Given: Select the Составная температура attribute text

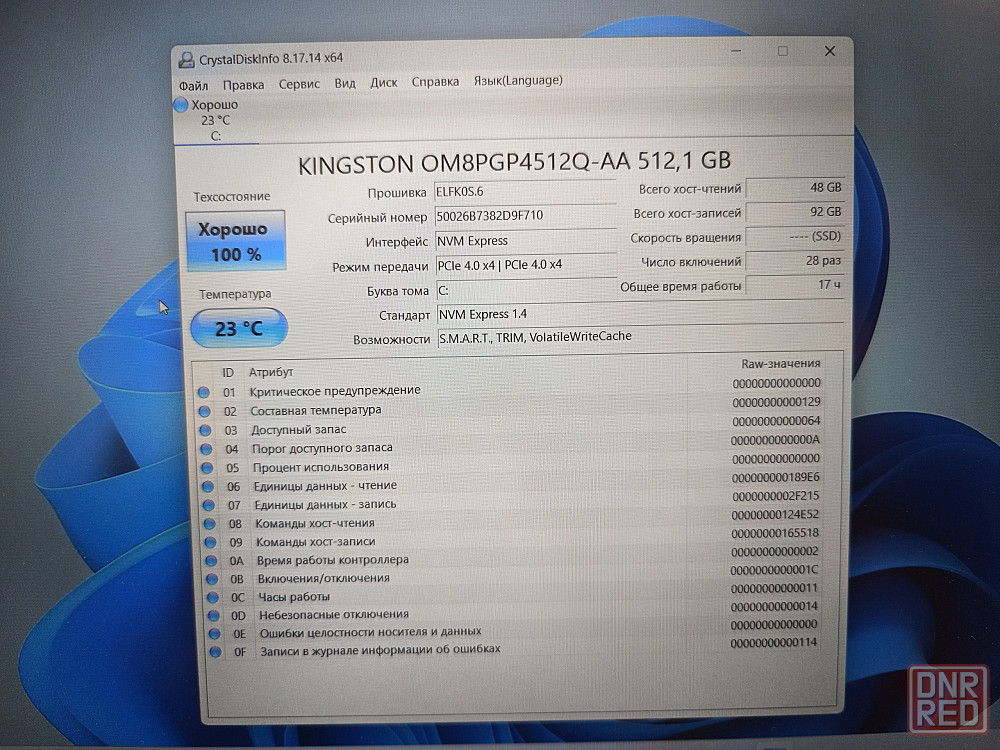Looking at the screenshot, I should [316, 410].
